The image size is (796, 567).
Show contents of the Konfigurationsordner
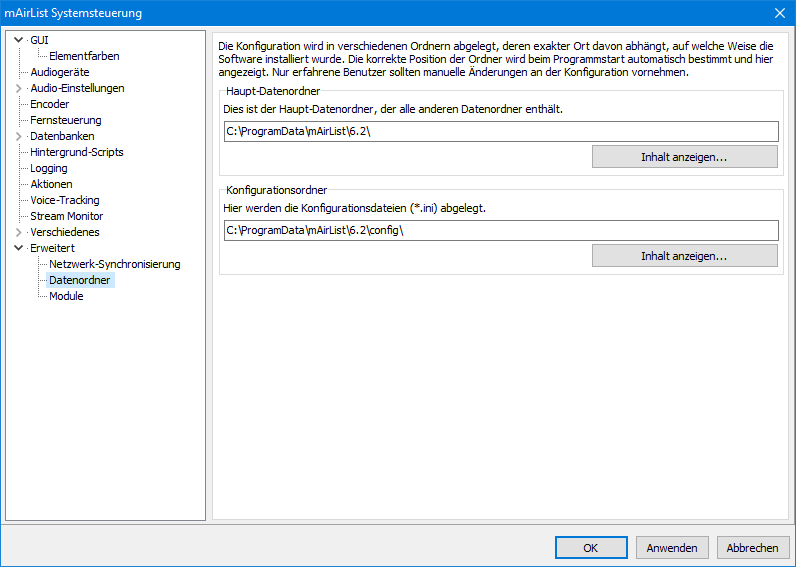point(684,256)
